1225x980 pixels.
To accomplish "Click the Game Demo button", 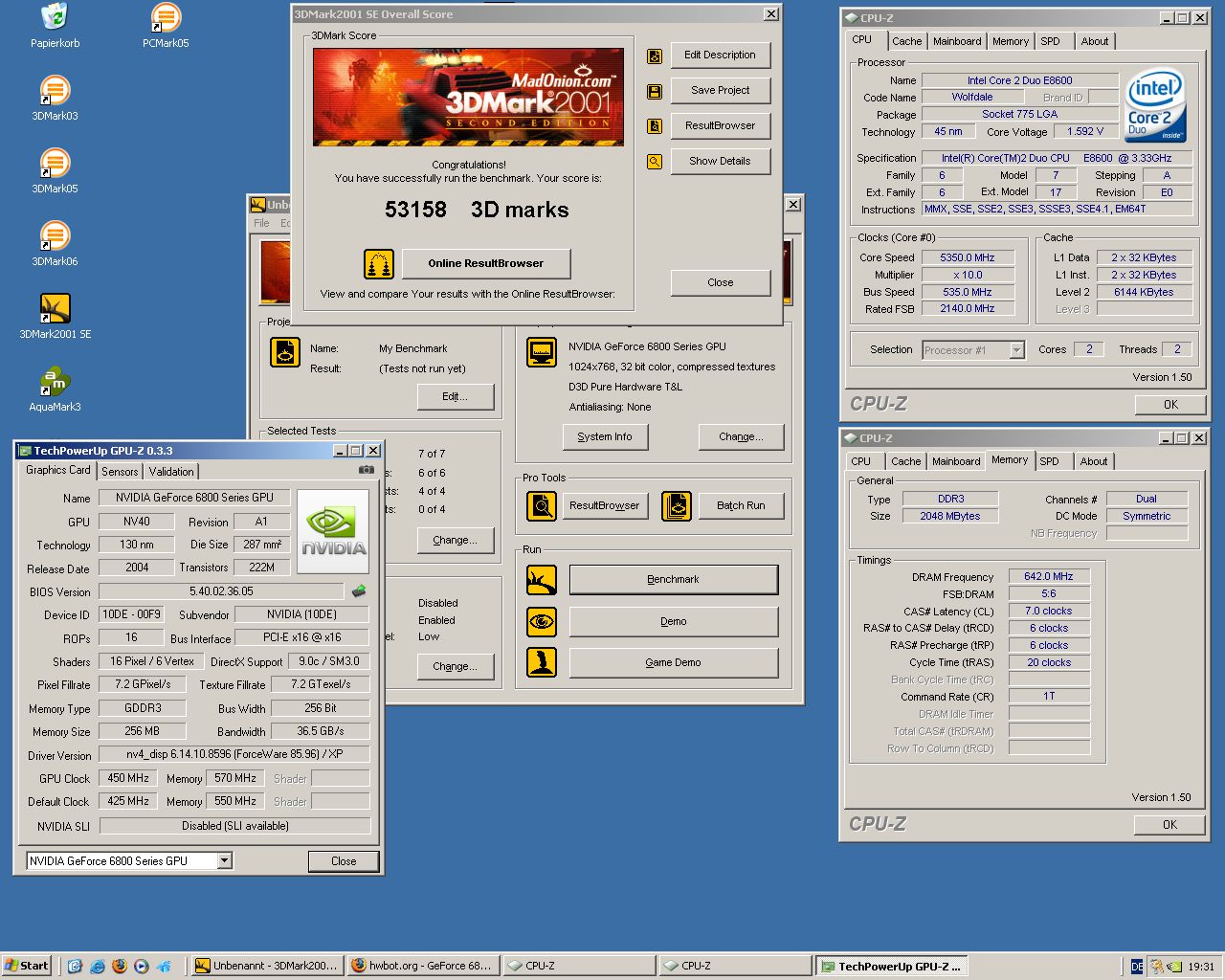I will 674,662.
